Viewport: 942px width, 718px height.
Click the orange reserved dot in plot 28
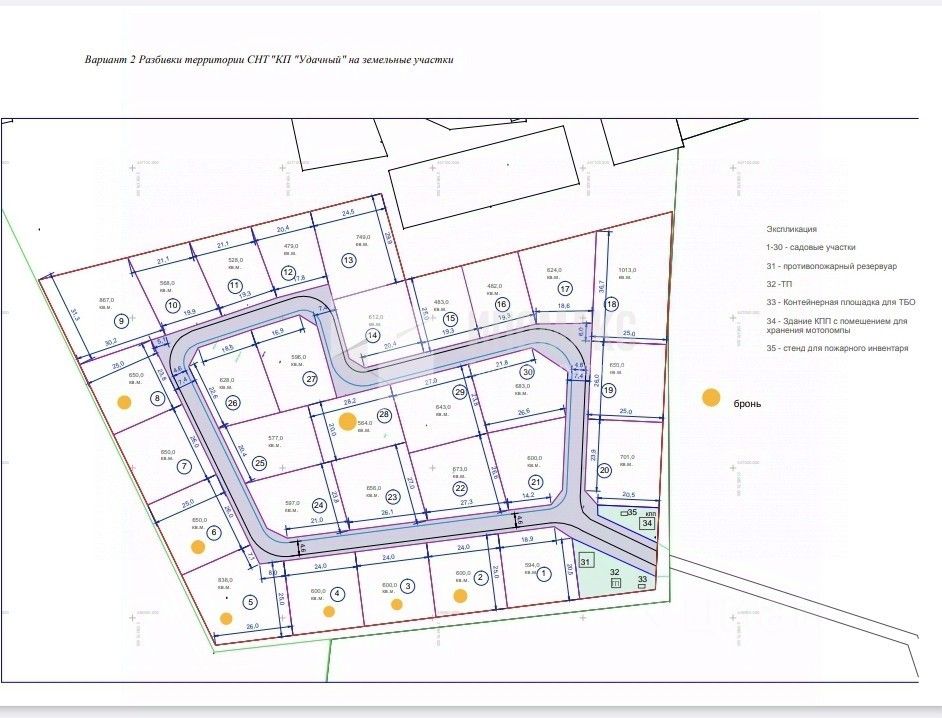(x=347, y=422)
